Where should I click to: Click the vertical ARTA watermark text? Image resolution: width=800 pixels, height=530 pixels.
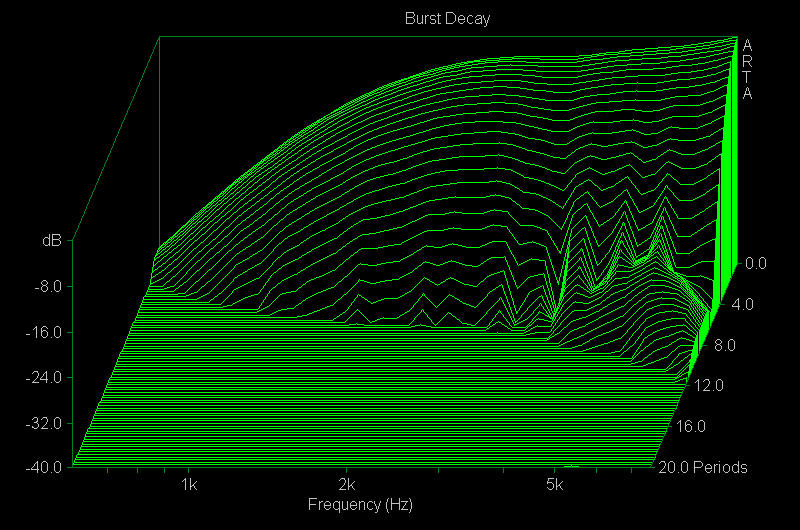click(747, 69)
